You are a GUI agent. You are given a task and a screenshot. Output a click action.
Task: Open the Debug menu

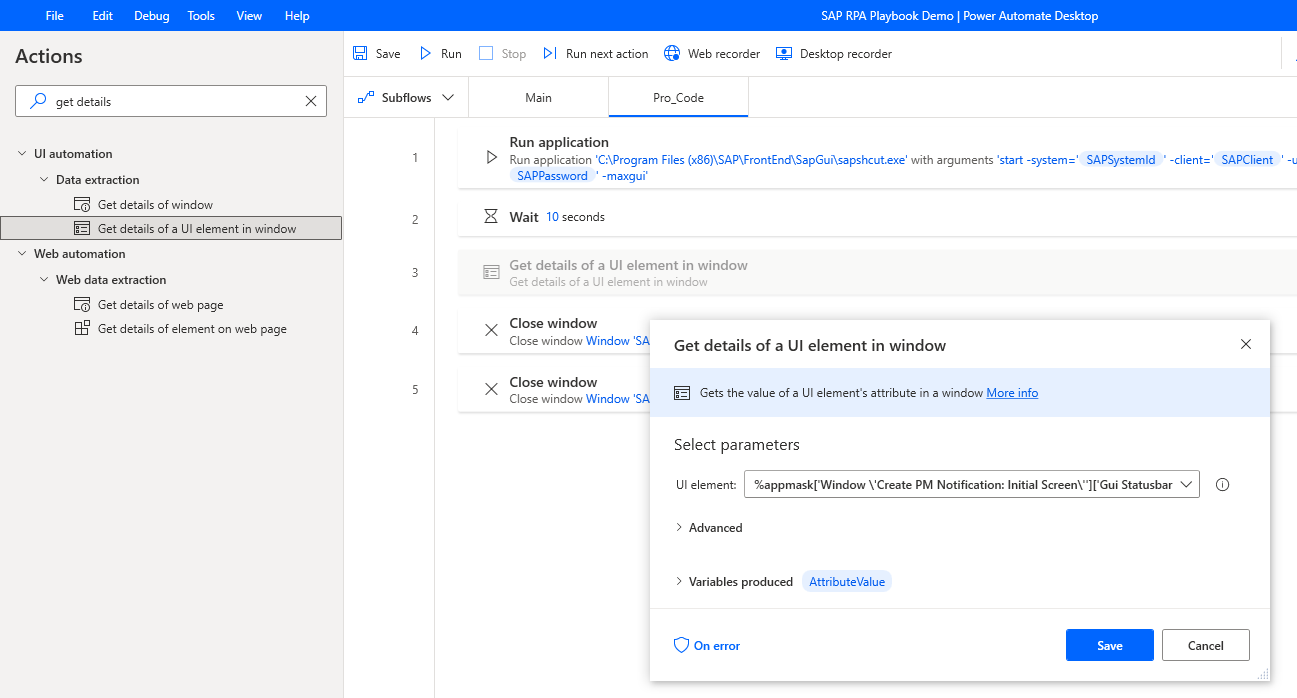coord(152,16)
